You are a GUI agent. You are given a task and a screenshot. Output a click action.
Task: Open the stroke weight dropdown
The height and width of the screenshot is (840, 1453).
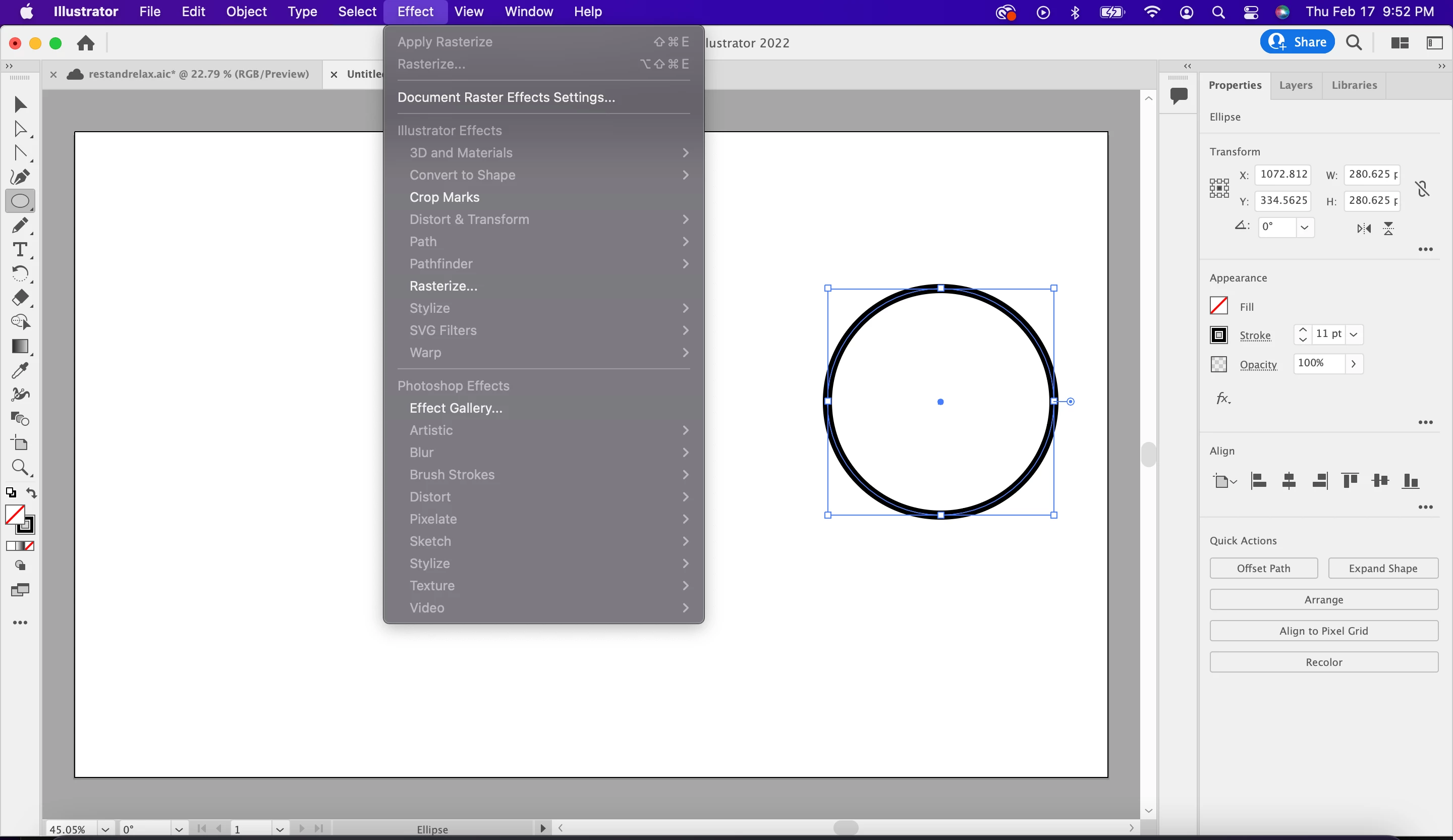(1353, 334)
